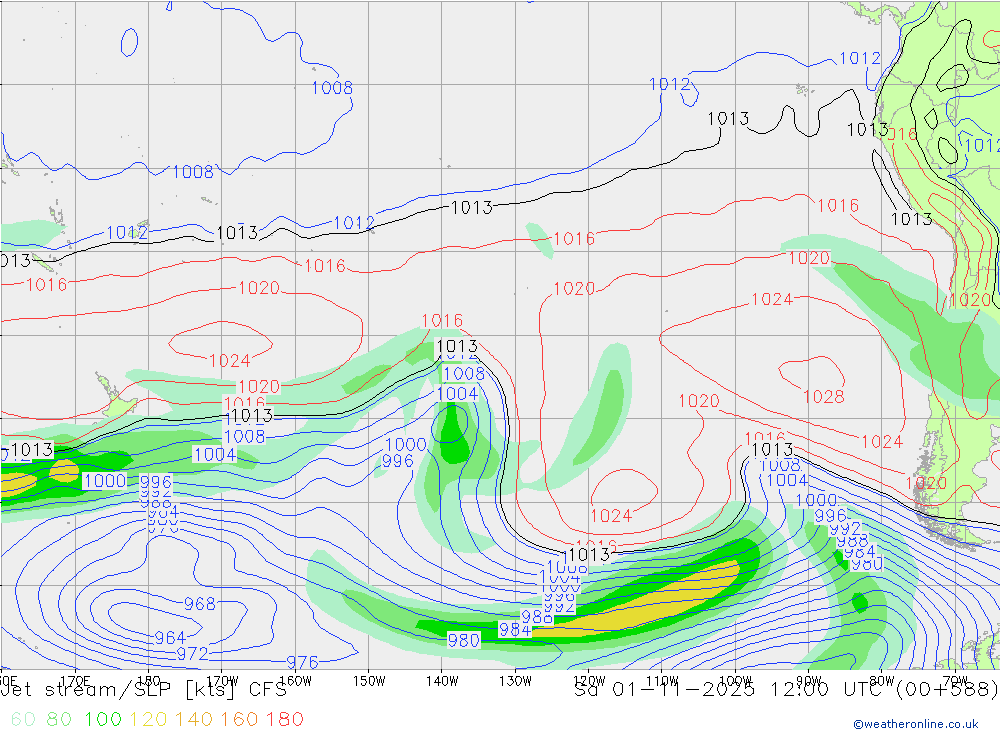Click the 70W longitude axis label
Screen dimensions: 1000x733
(x=955, y=681)
